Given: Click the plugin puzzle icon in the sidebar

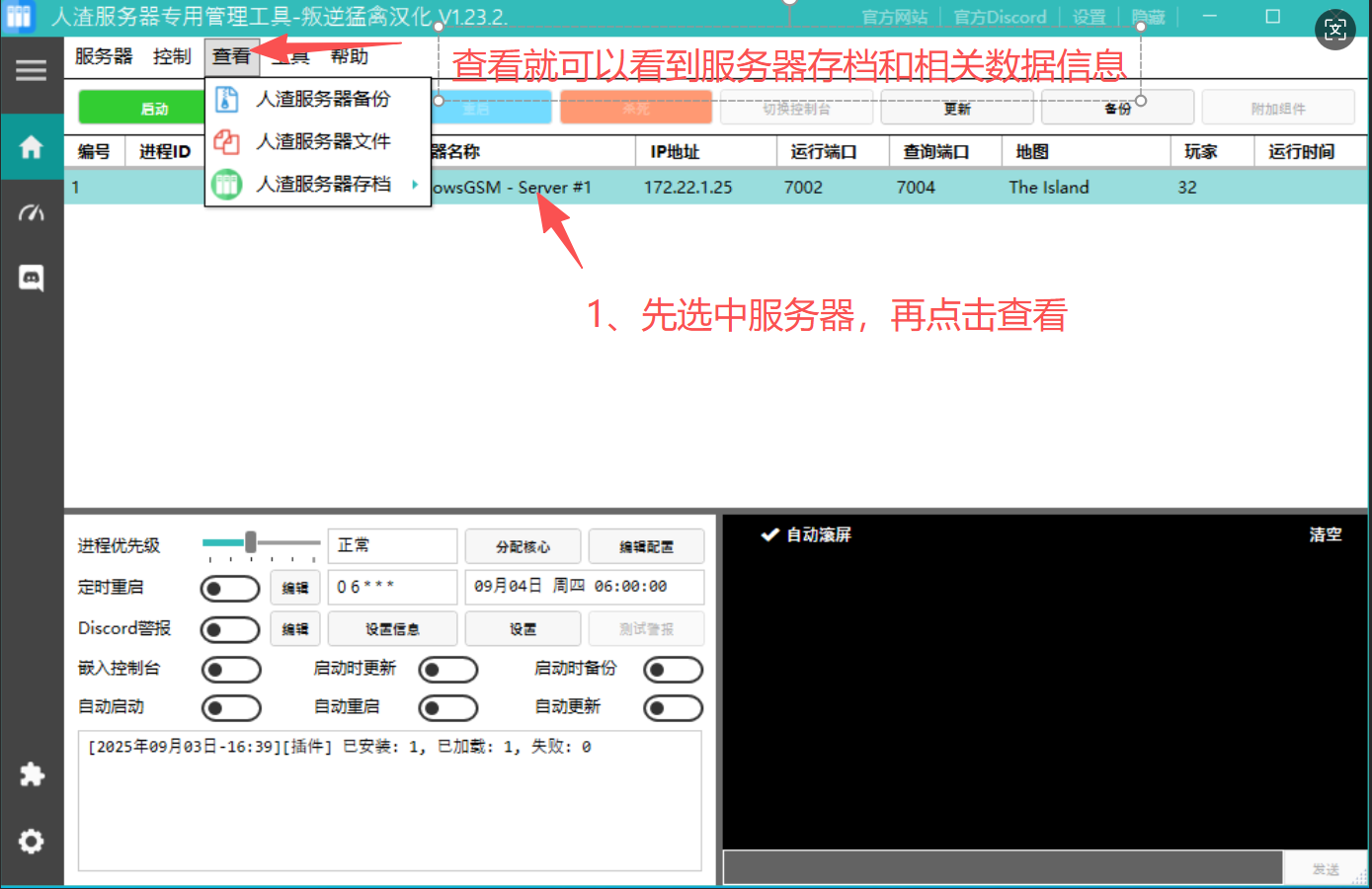Looking at the screenshot, I should tap(31, 774).
